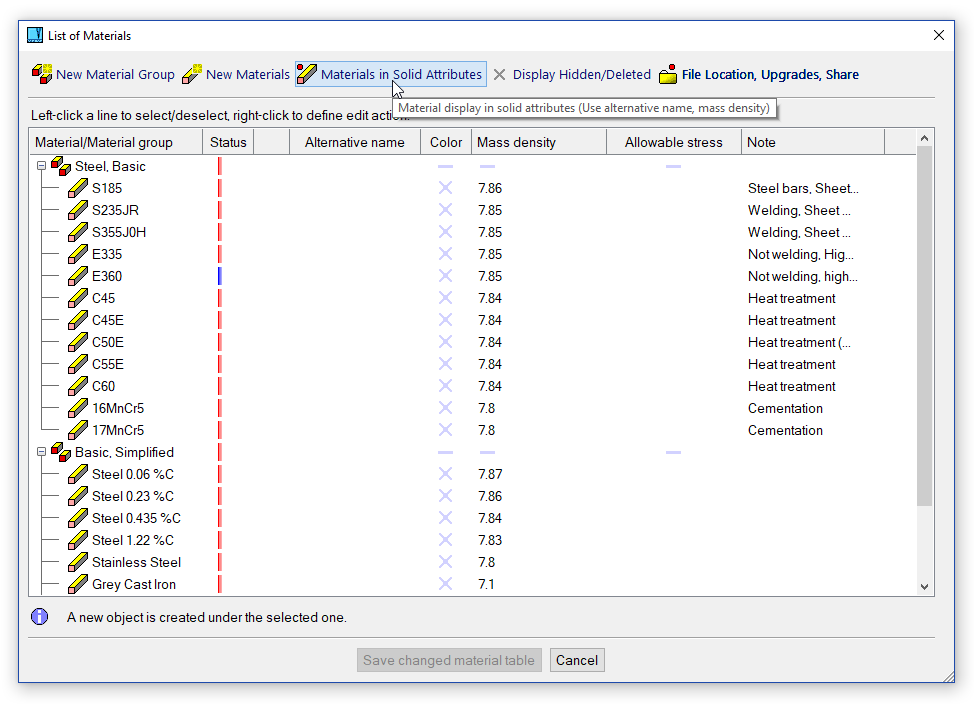Image resolution: width=974 pixels, height=704 pixels.
Task: Click the Allowable stress column header
Action: (x=673, y=142)
